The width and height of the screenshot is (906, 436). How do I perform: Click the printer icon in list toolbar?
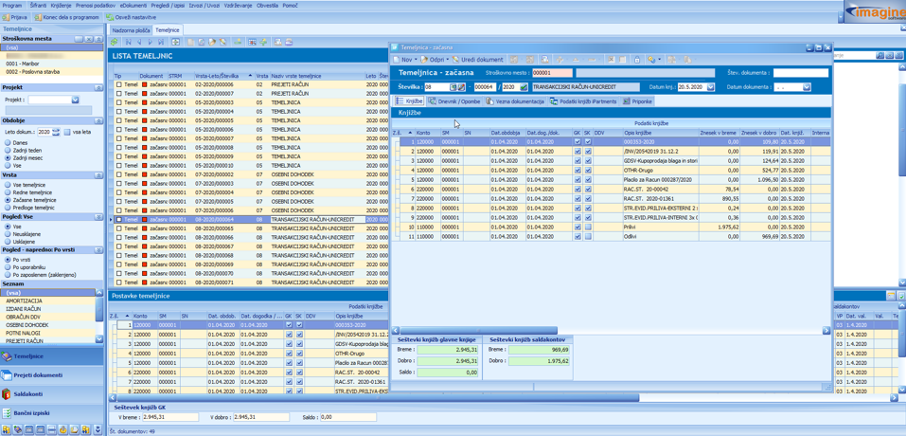click(x=289, y=42)
